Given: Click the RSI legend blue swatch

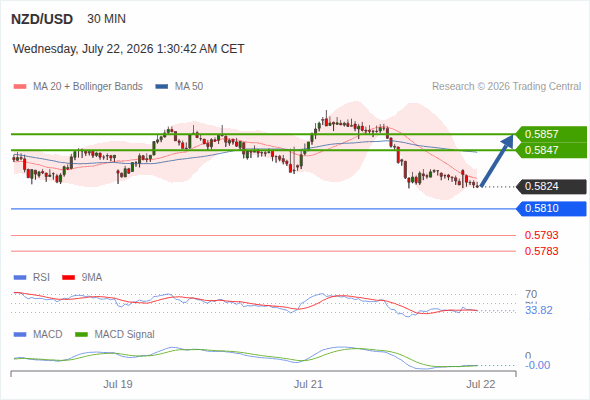Looking at the screenshot, I should pos(20,278).
